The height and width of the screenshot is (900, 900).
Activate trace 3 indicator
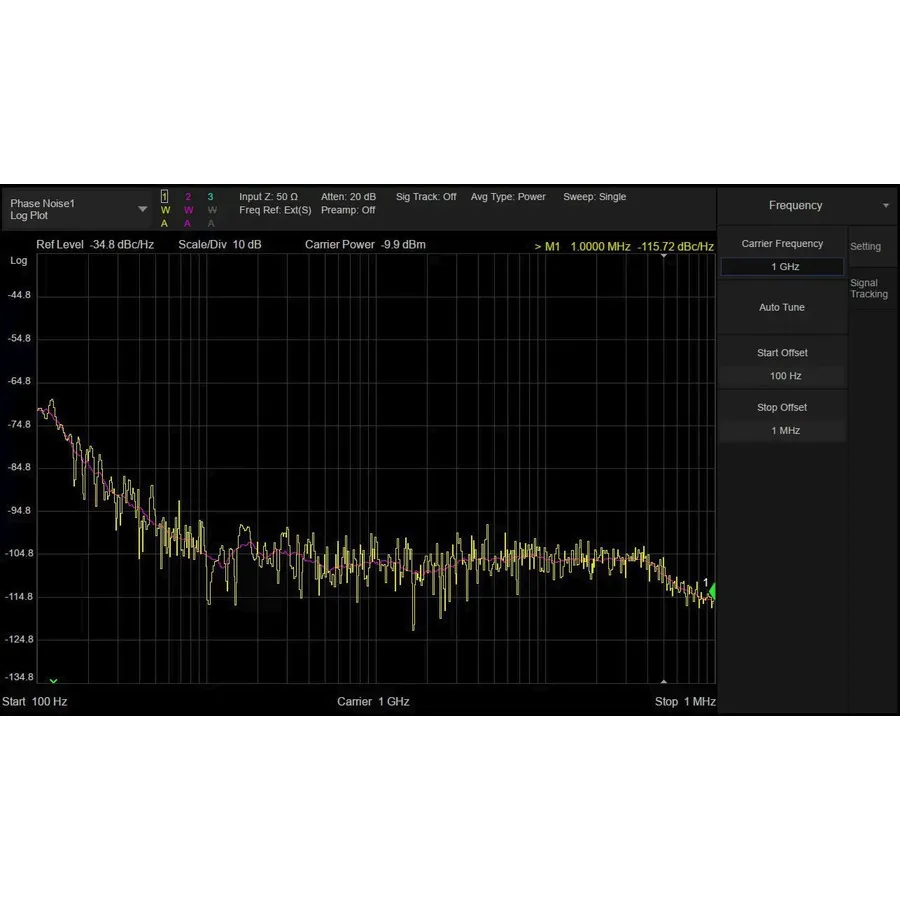point(210,196)
